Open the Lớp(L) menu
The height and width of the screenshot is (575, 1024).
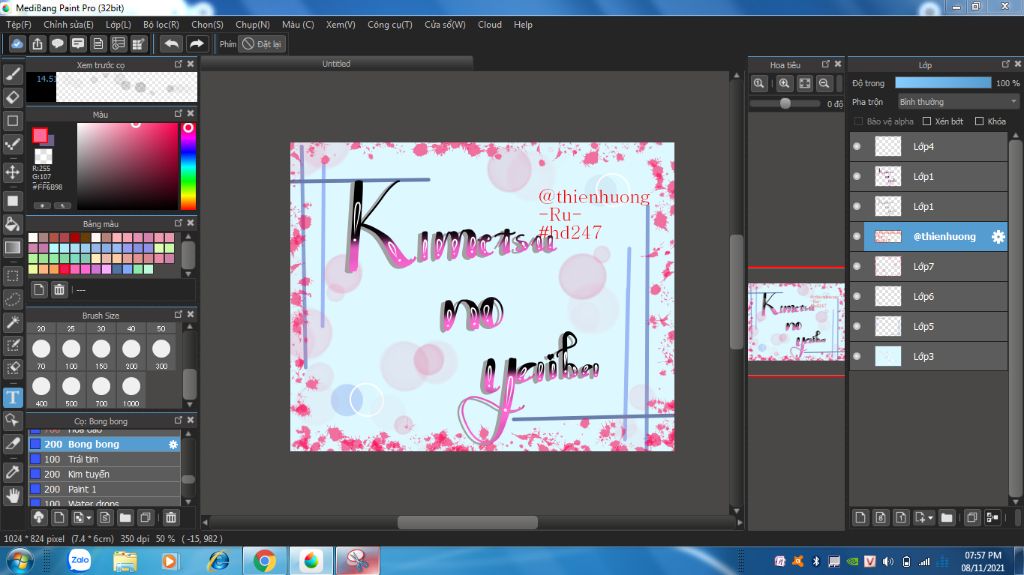118,24
